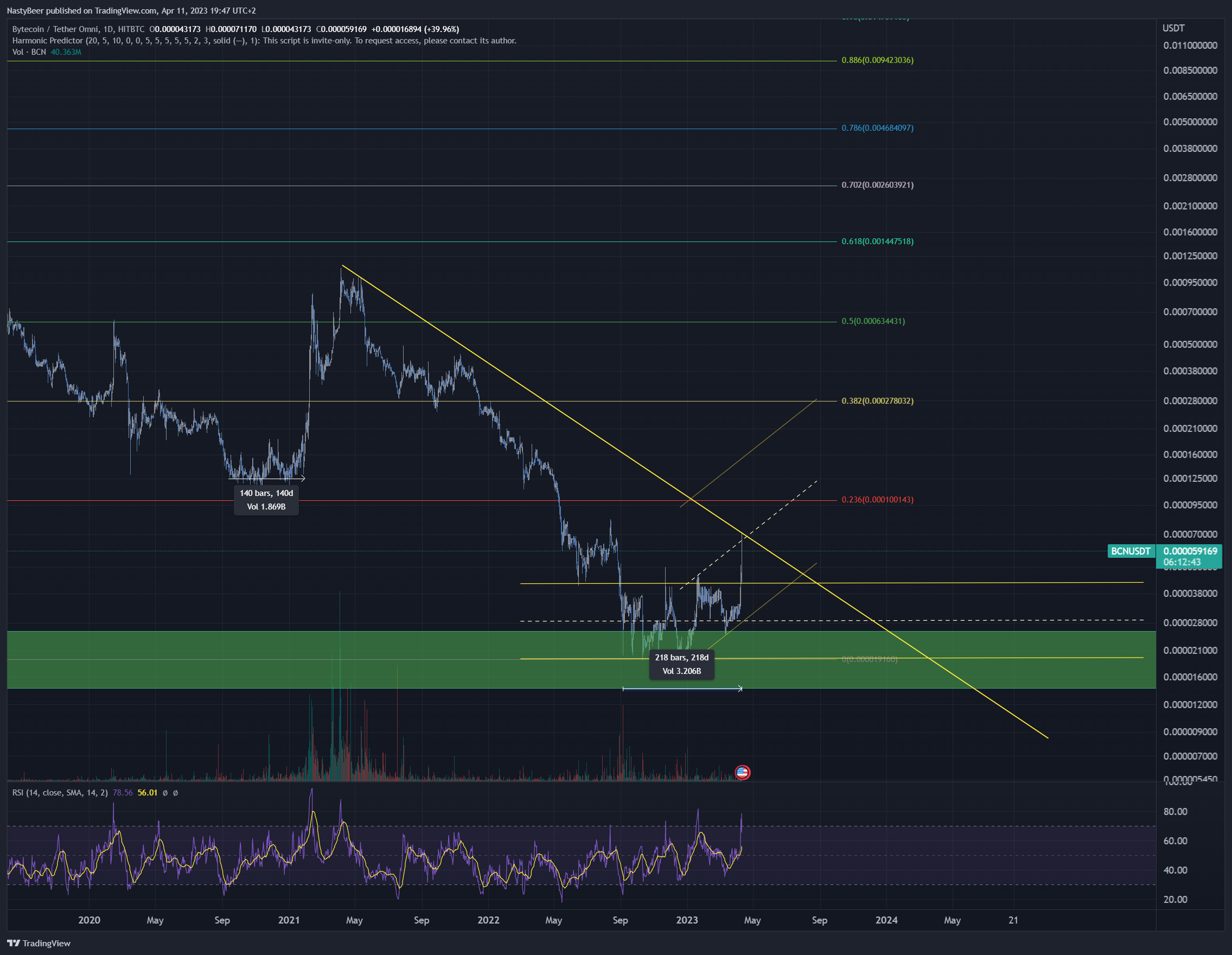Screen dimensions: 1232x955
Task: Click the 2022 label on the time axis
Action: coord(488,920)
